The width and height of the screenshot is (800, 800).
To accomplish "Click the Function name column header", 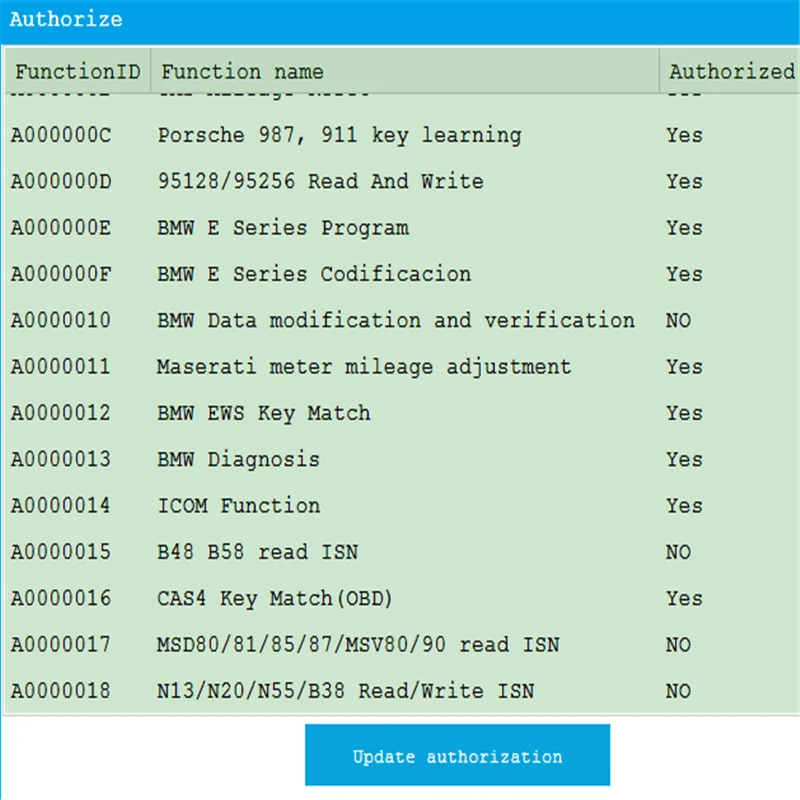I will click(405, 71).
